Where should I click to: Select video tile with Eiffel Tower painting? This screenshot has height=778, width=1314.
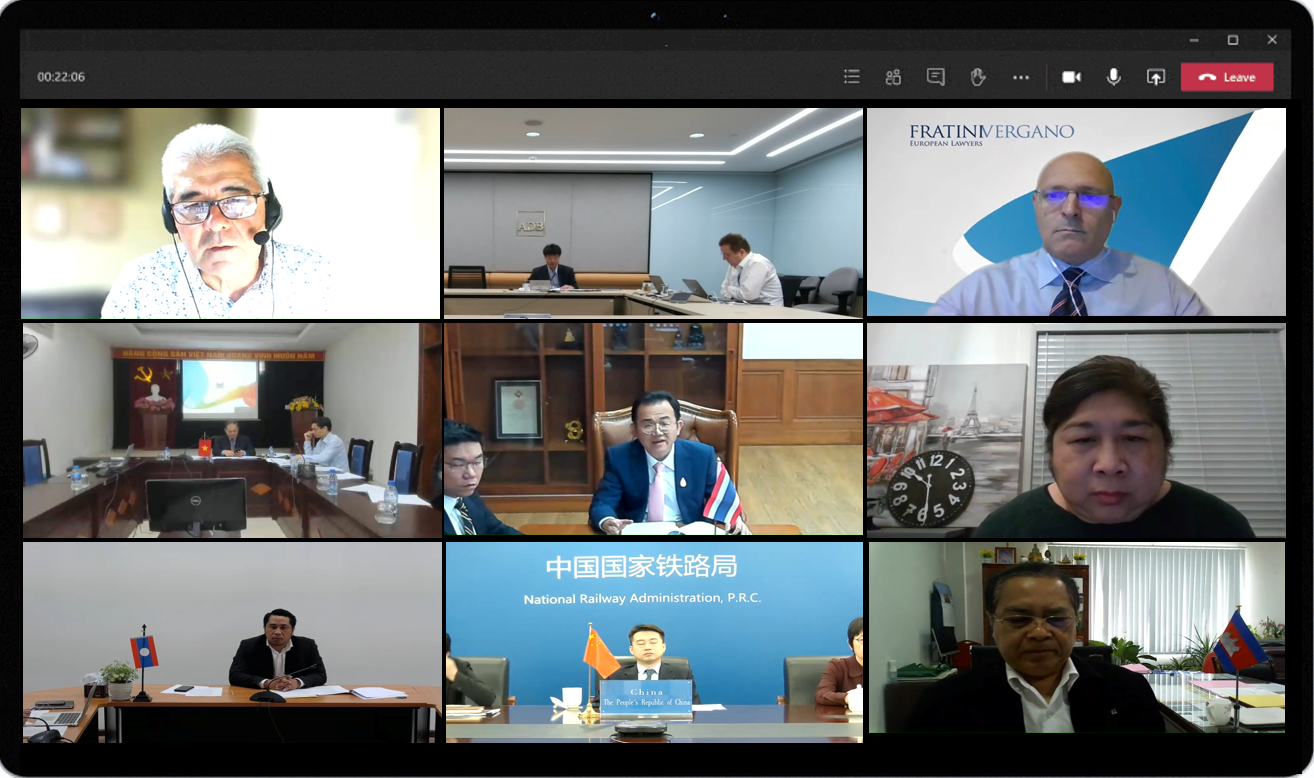(1076, 430)
